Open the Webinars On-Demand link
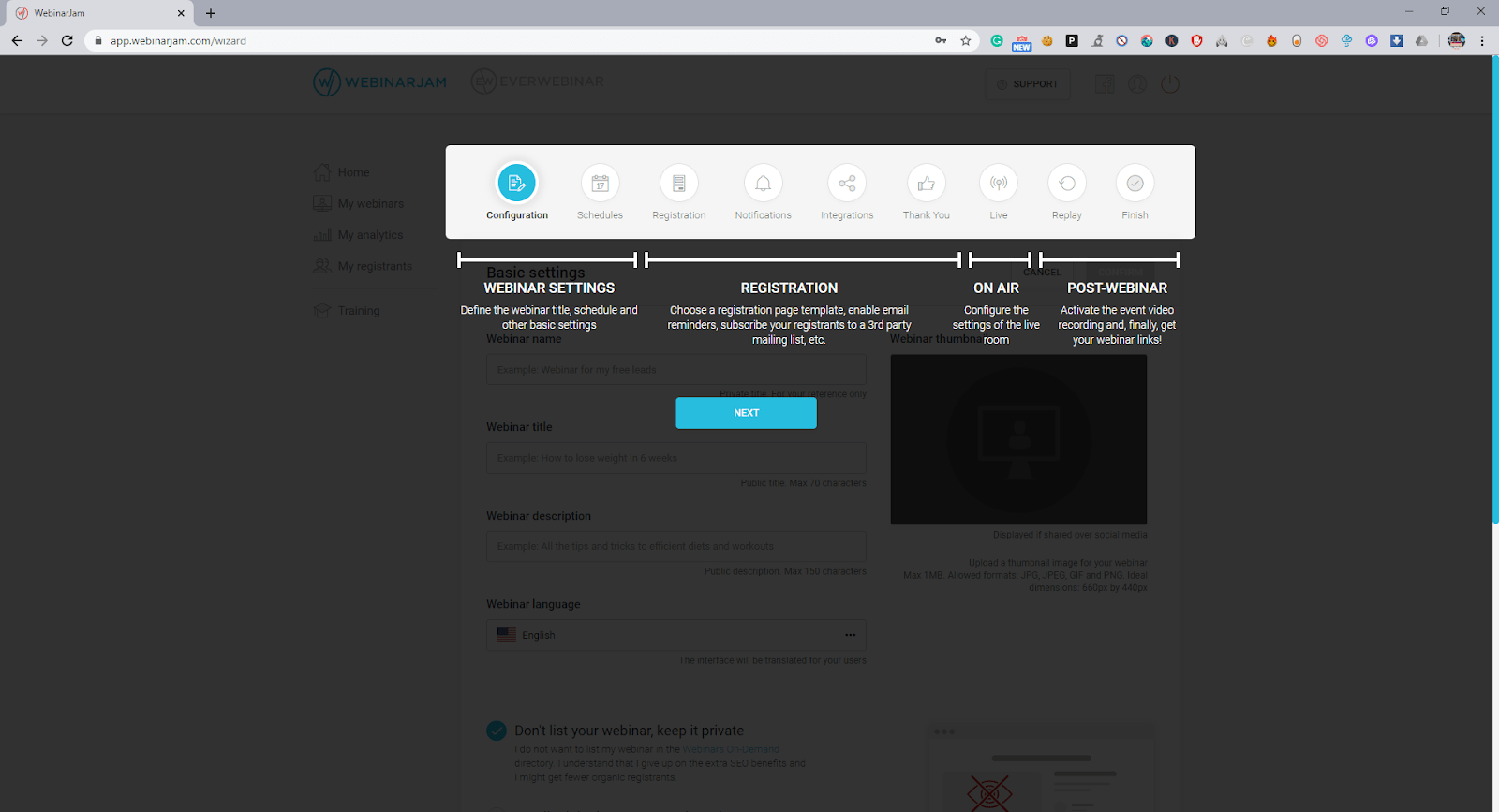 731,749
